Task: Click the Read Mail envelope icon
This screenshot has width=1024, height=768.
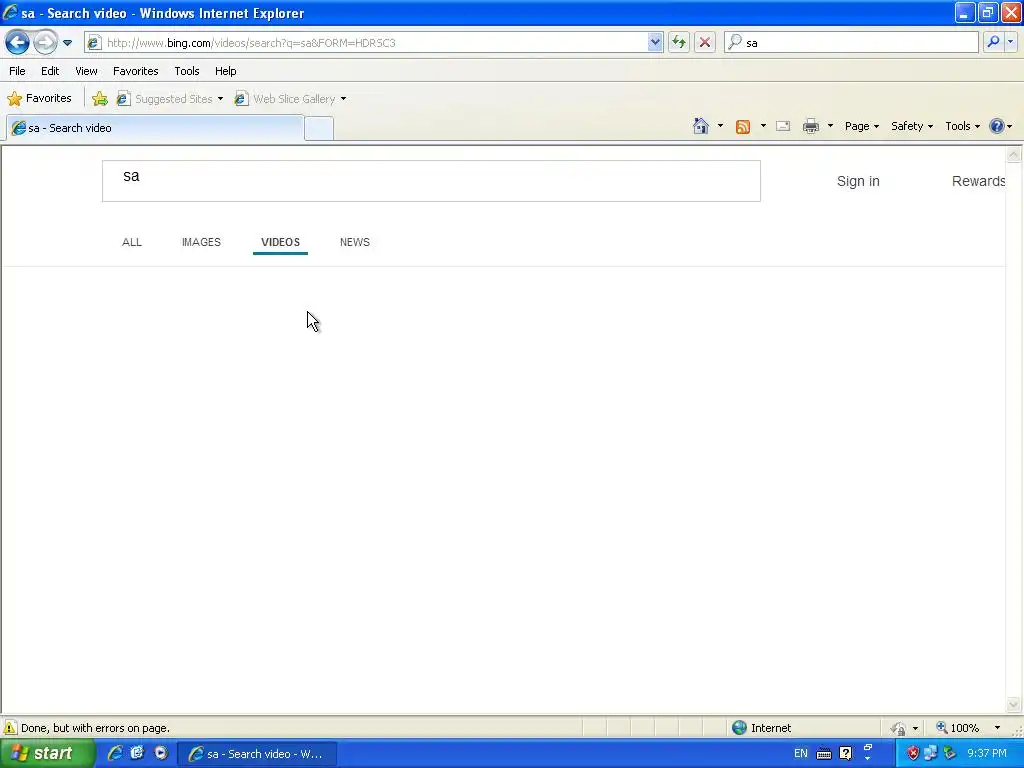Action: (x=783, y=126)
